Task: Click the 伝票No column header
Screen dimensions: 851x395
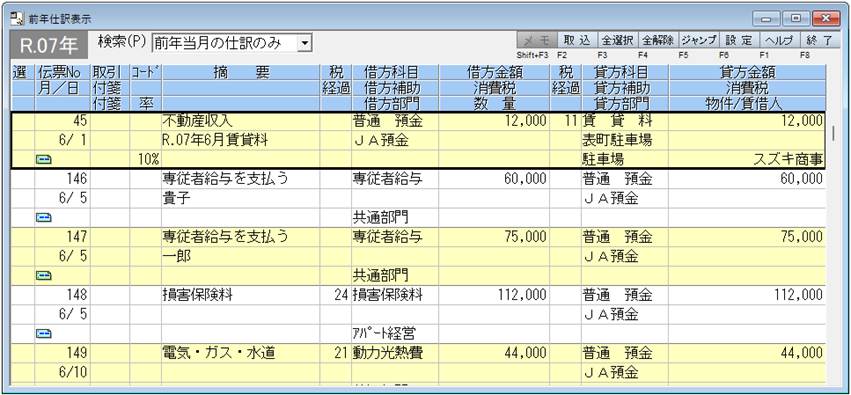Action: (x=62, y=72)
